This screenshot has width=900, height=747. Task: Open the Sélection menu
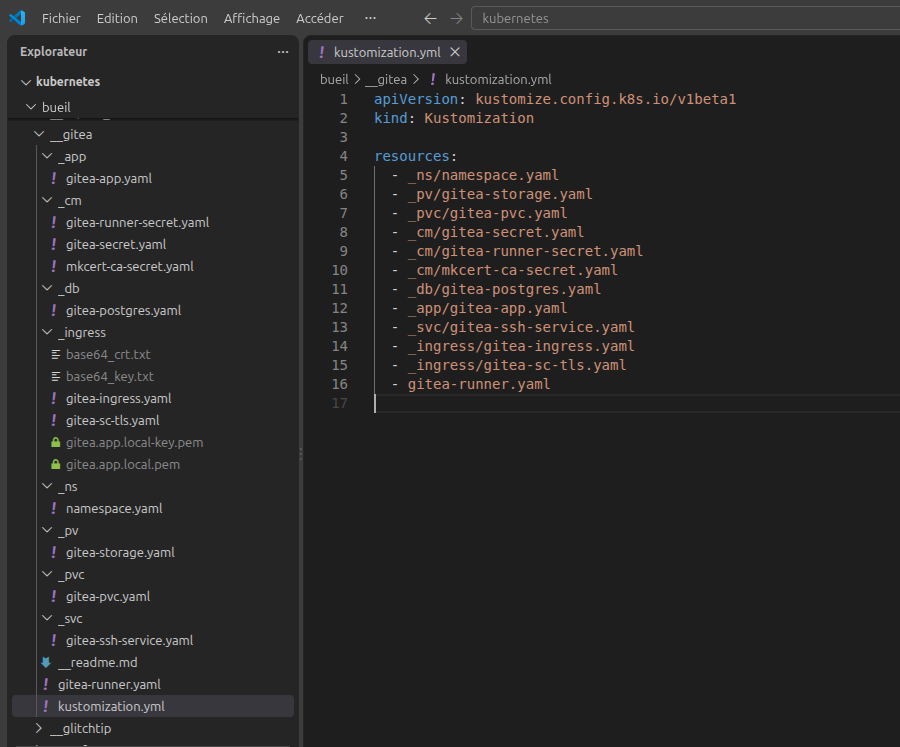click(x=181, y=18)
